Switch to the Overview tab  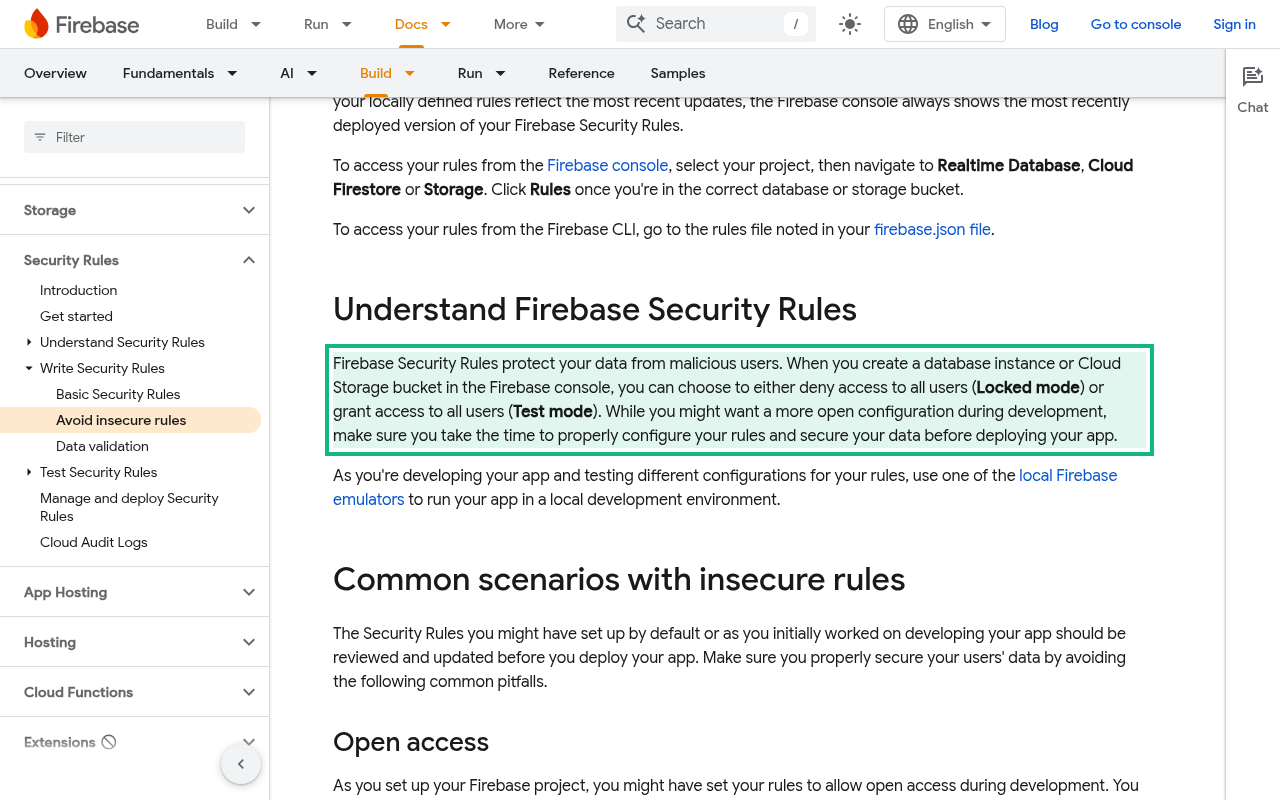click(55, 73)
